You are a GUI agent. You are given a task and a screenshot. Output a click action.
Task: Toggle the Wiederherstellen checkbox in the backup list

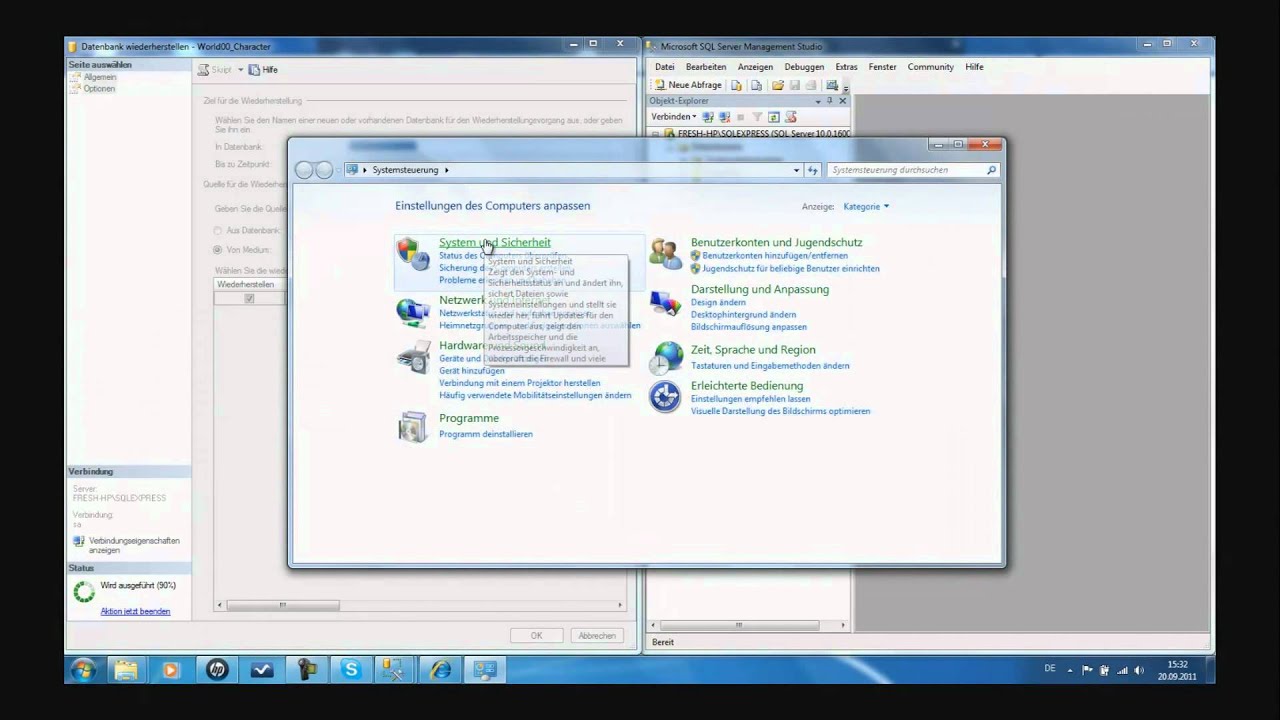(250, 298)
